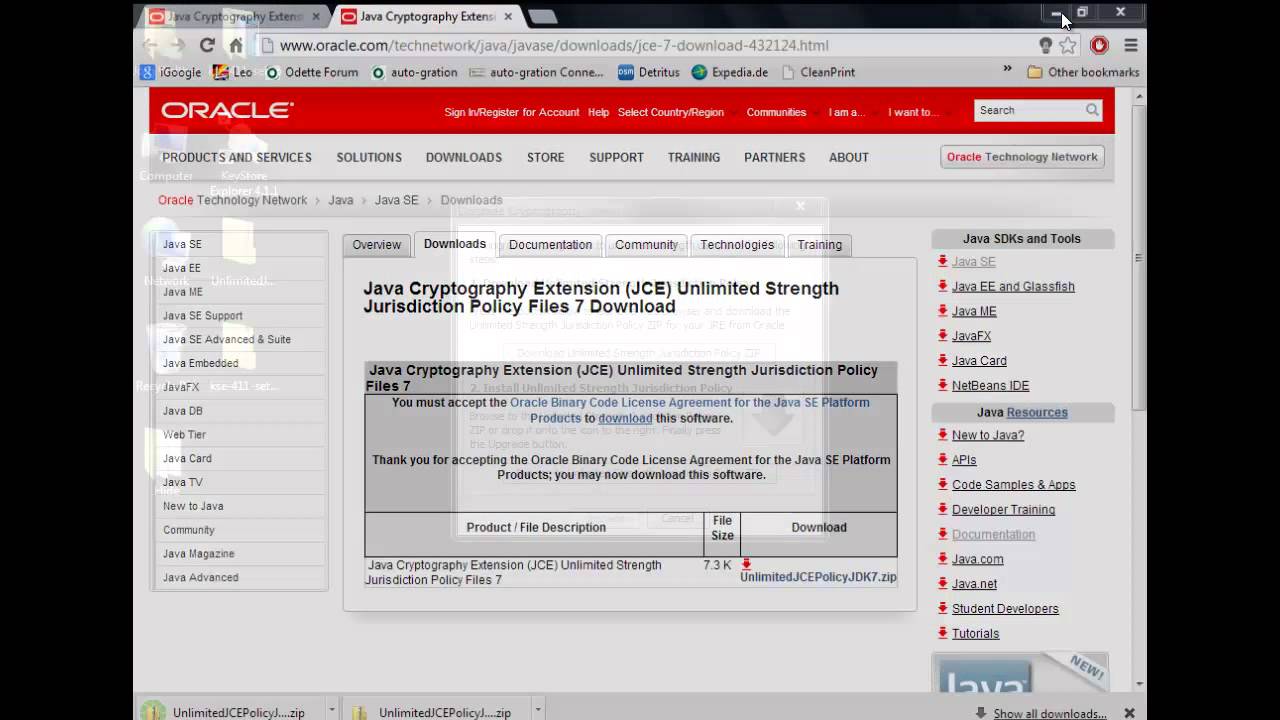The image size is (1280, 720).
Task: Open the Community tab
Action: [646, 244]
